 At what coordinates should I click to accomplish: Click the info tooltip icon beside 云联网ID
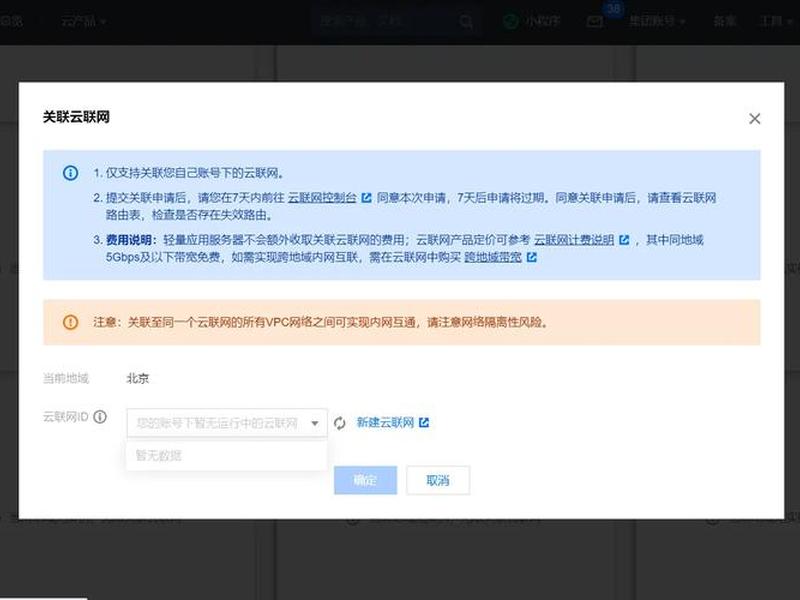101,417
